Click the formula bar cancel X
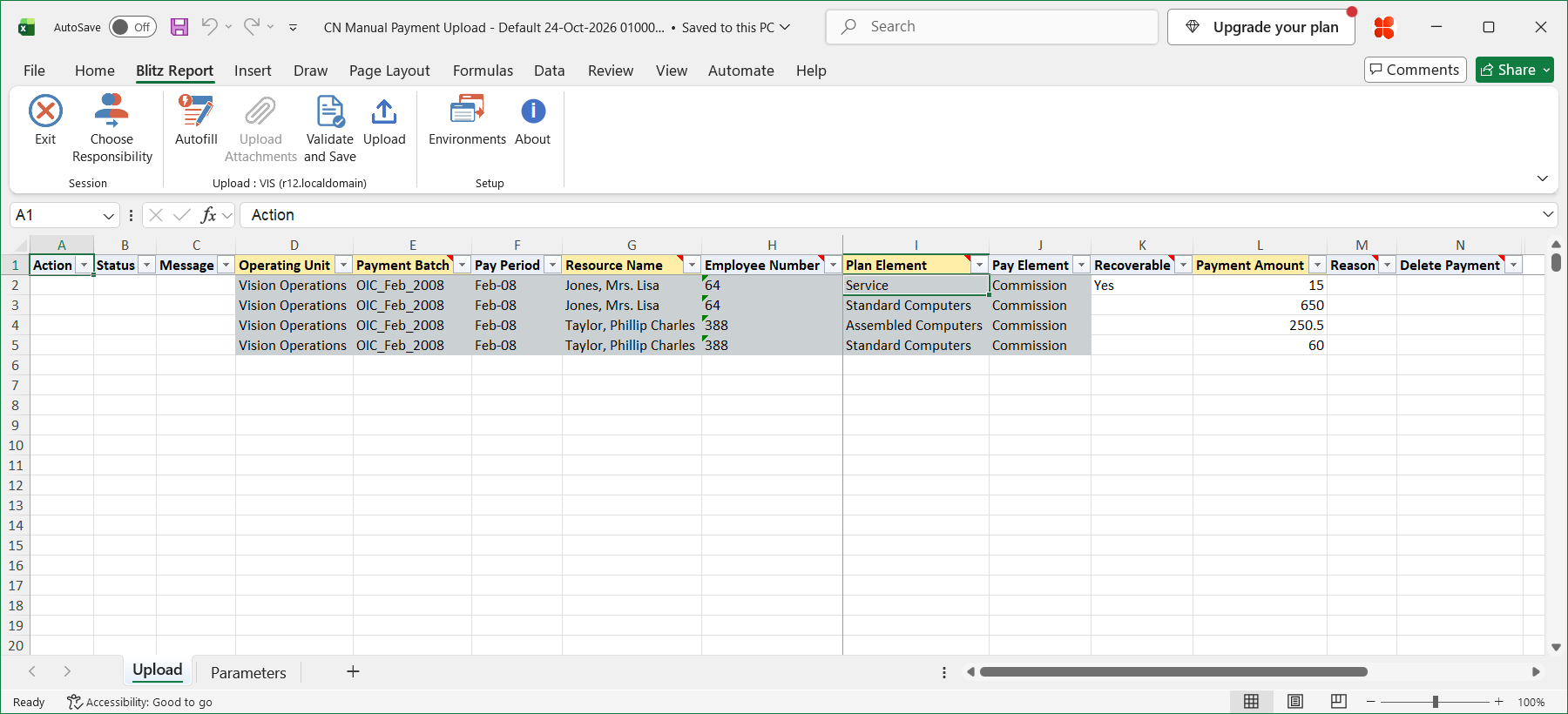1568x714 pixels. click(156, 215)
